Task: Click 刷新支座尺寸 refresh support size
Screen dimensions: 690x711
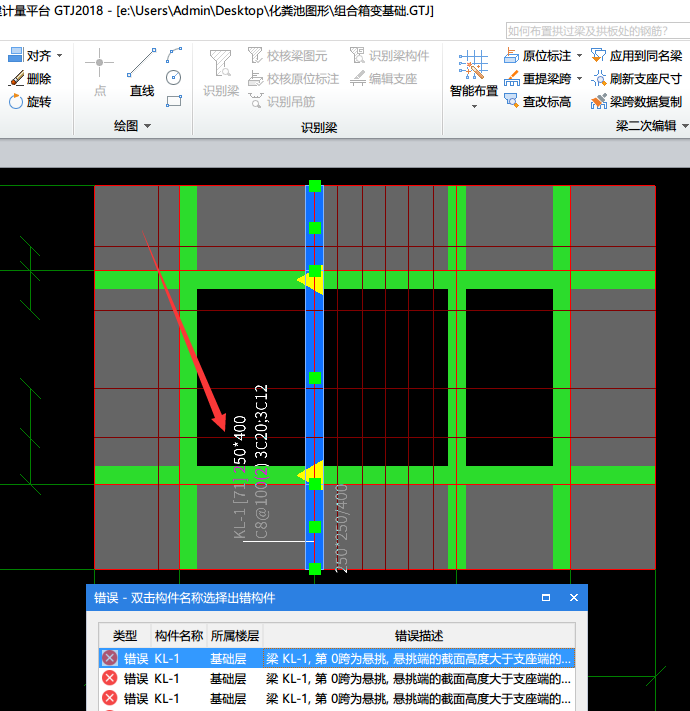Action: (x=637, y=79)
